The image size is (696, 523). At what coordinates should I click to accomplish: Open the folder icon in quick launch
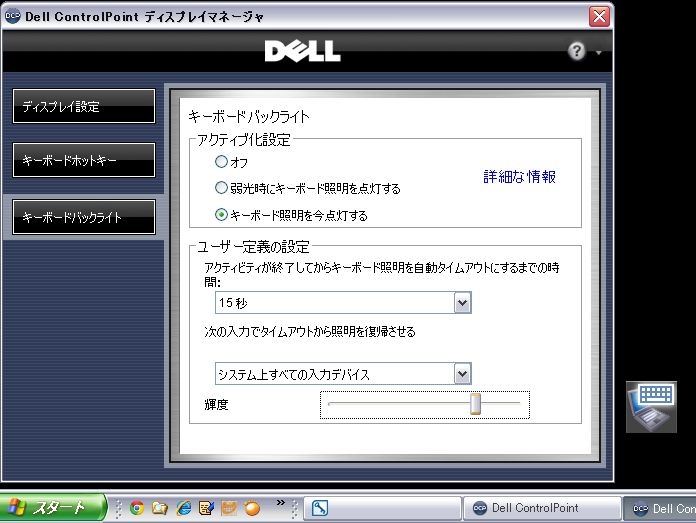point(160,507)
